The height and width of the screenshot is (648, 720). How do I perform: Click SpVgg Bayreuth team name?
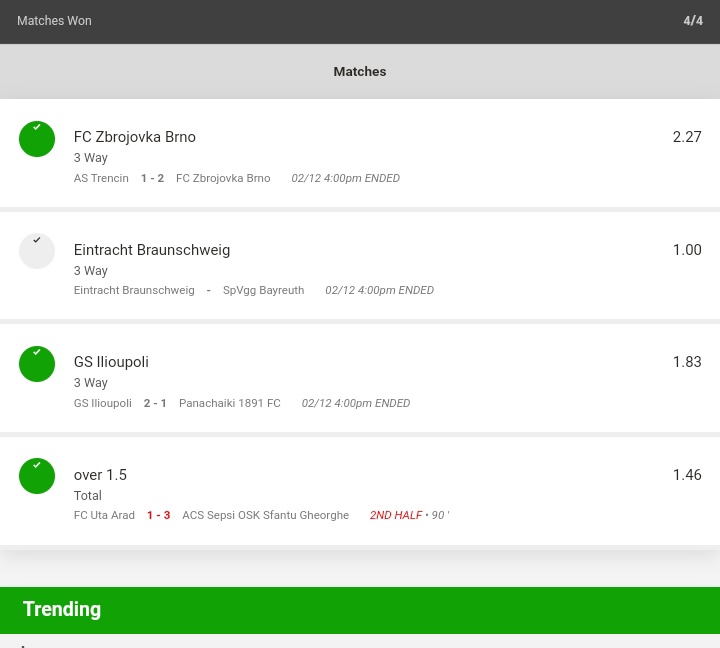(264, 290)
